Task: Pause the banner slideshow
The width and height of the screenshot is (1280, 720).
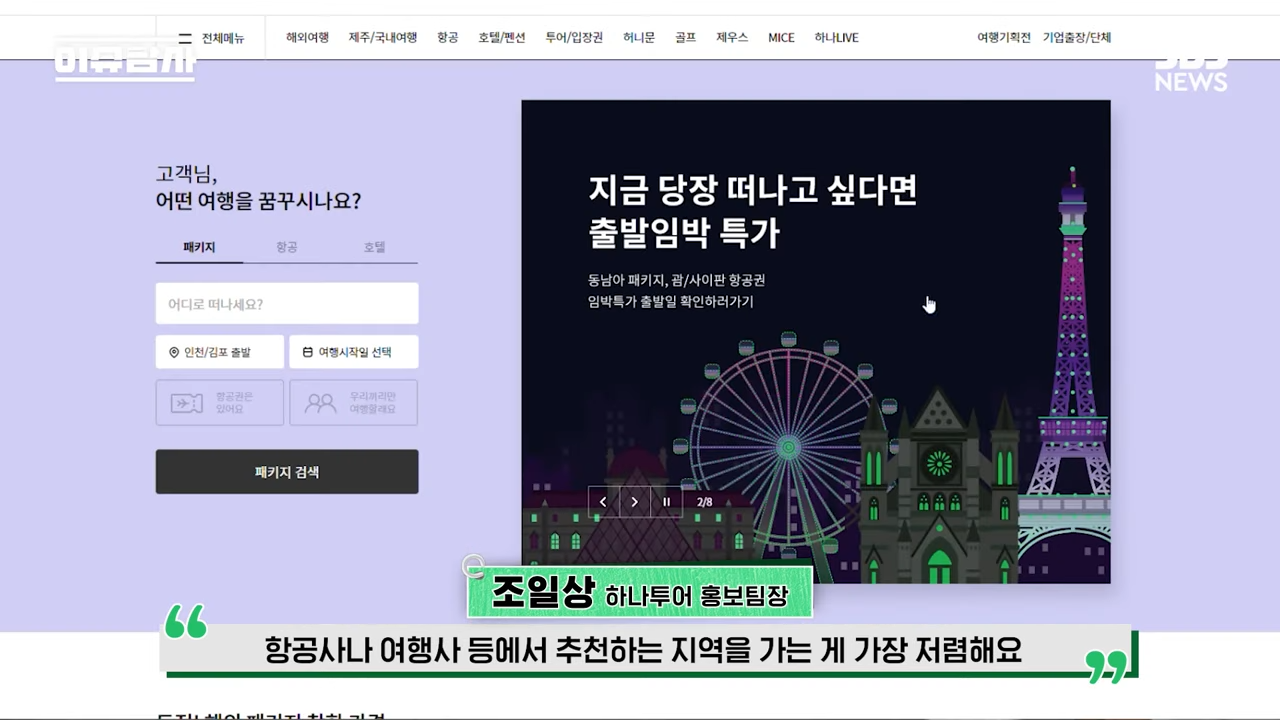Action: click(x=666, y=502)
